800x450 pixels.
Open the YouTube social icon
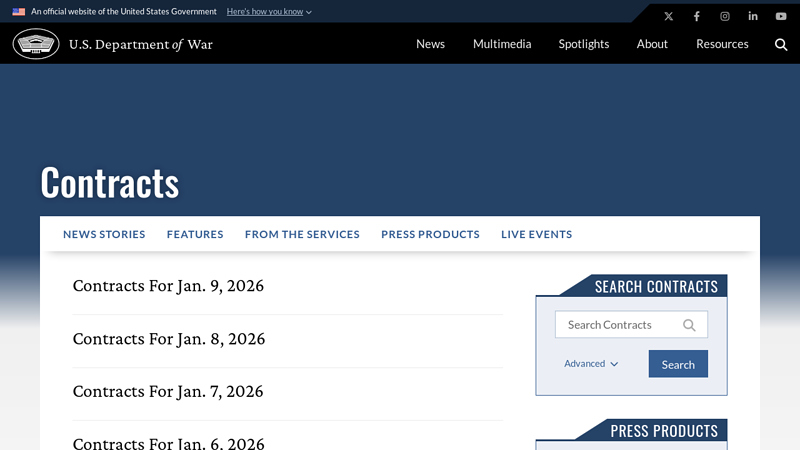(x=781, y=16)
